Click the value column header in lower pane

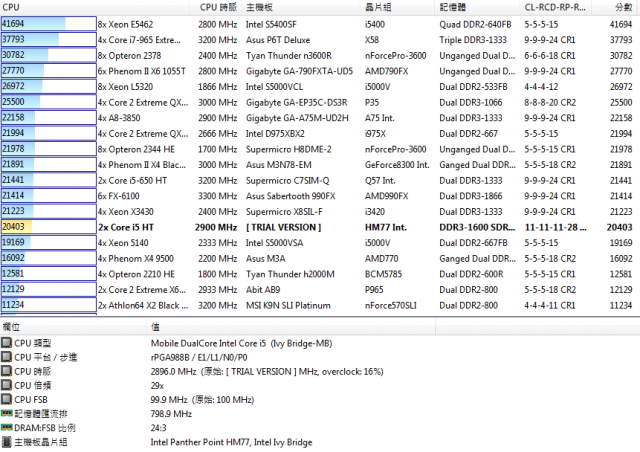[x=291, y=327]
